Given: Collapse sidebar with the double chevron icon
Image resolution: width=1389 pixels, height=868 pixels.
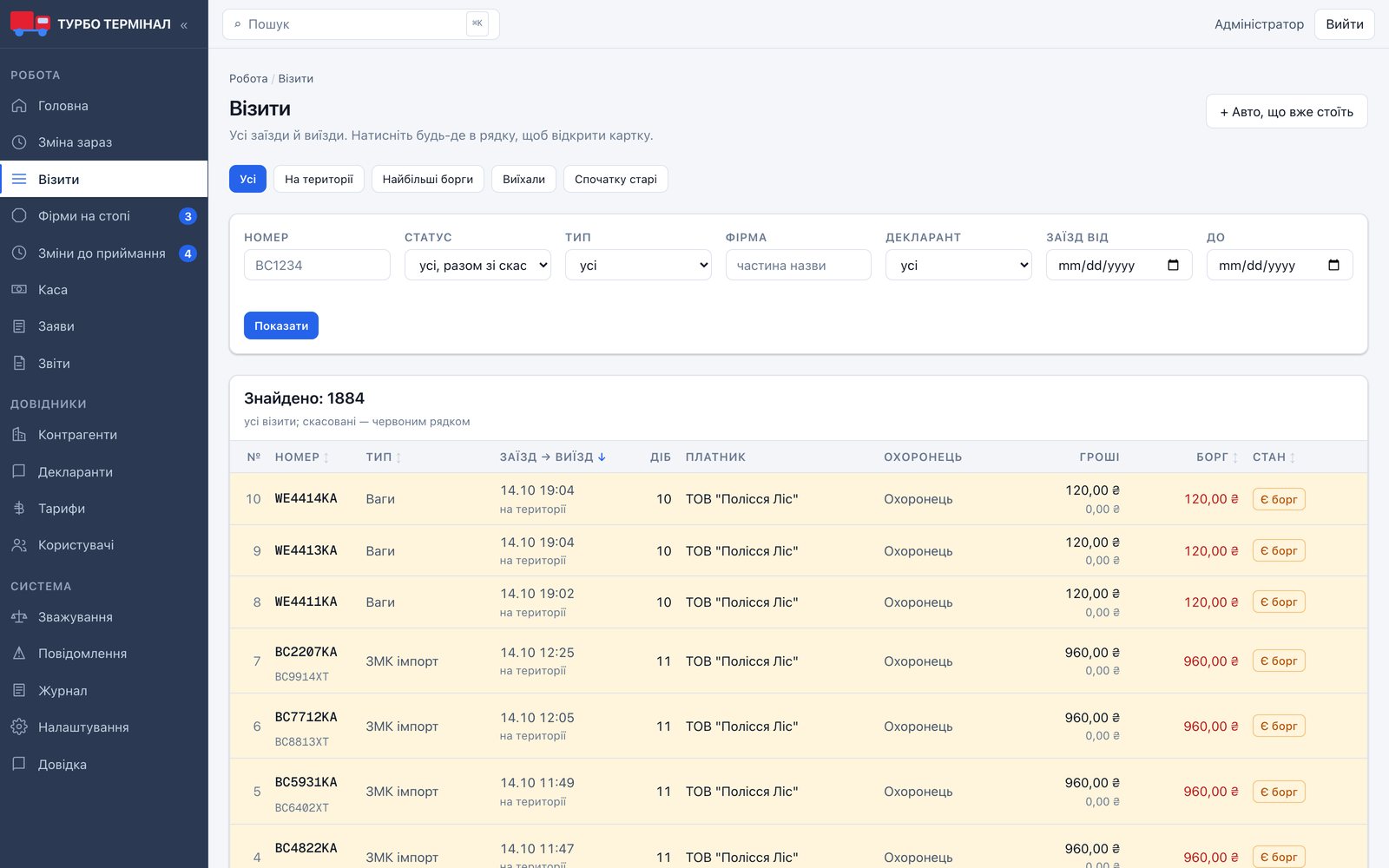Looking at the screenshot, I should click(x=184, y=25).
